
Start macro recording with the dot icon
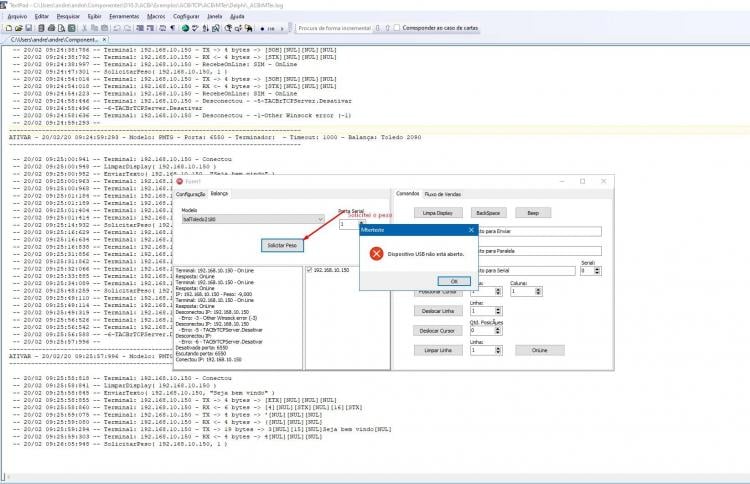pos(262,29)
